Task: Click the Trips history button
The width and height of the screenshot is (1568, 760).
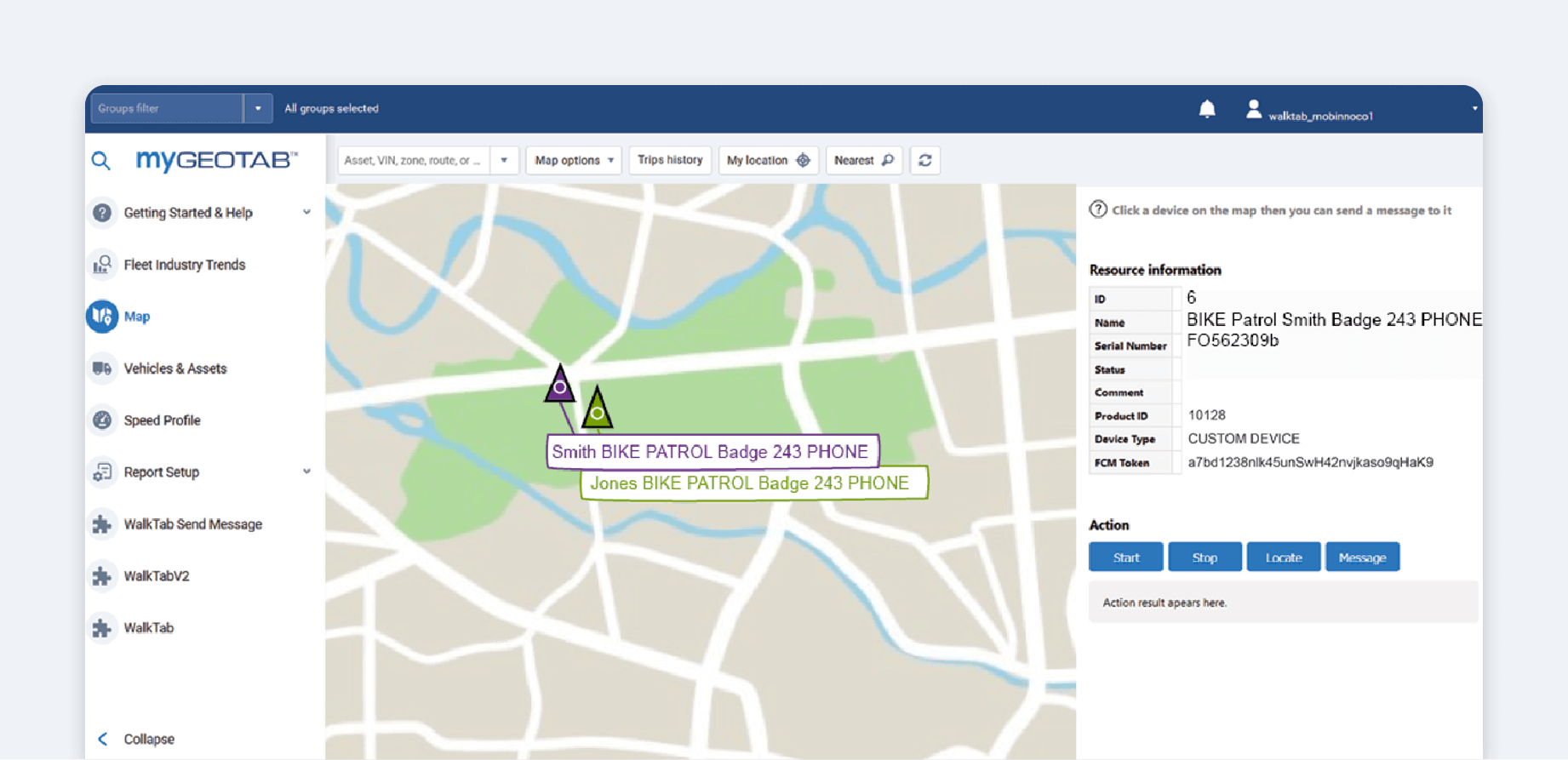Action: click(x=670, y=160)
